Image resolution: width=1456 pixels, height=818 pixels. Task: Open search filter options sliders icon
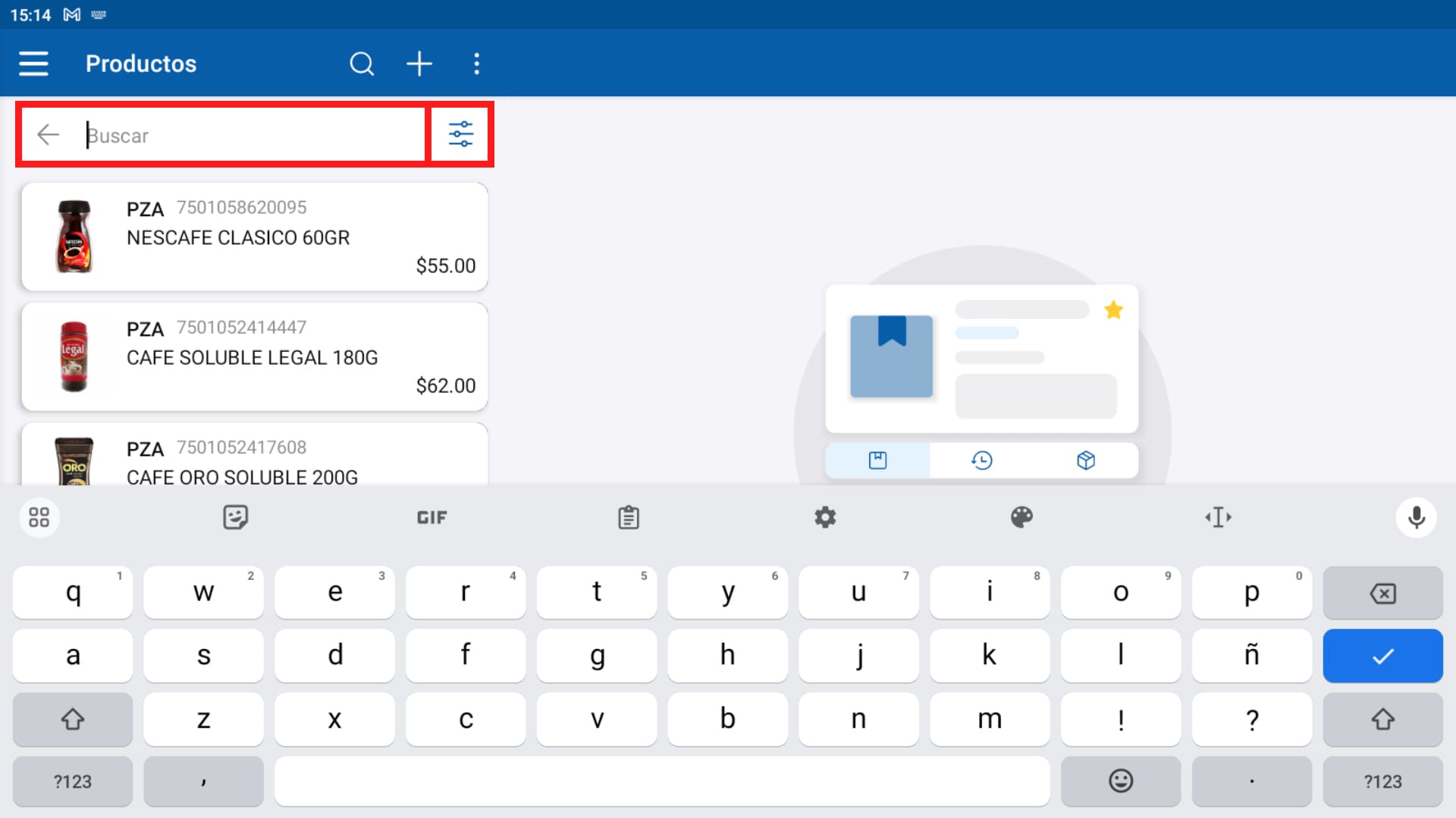pos(460,134)
